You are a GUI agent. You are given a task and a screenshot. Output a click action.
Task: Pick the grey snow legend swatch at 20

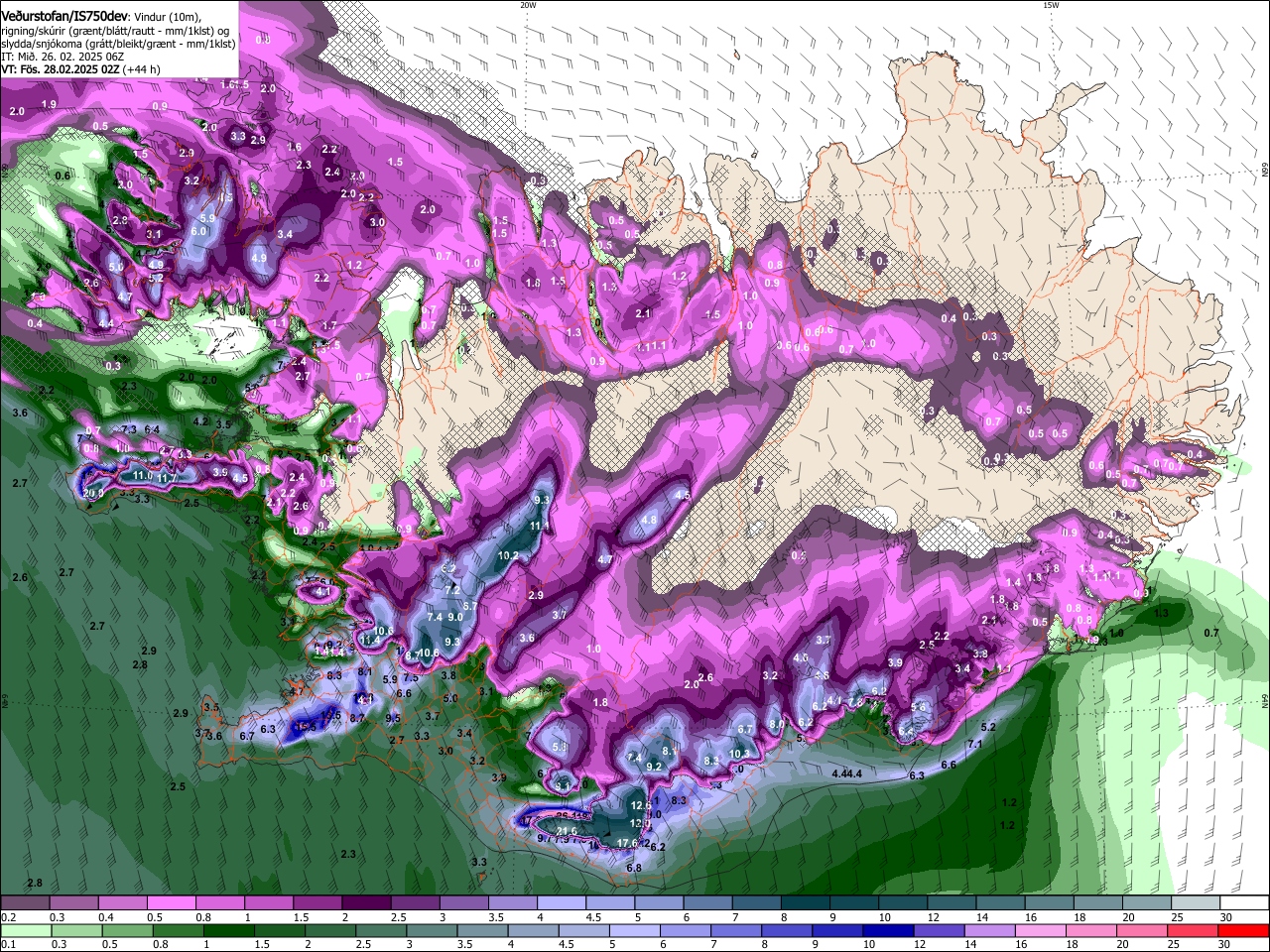click(x=1148, y=902)
